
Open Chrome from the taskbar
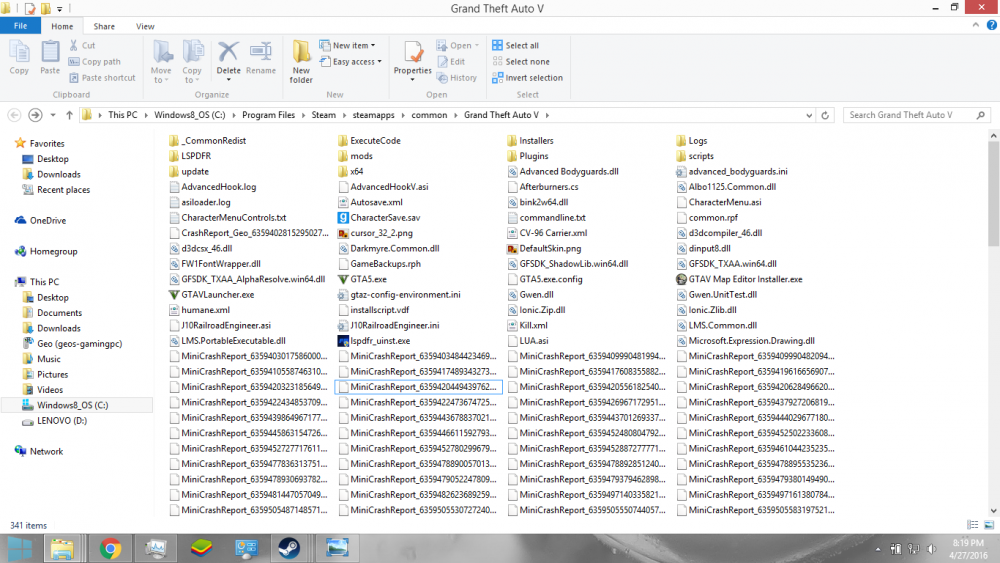click(x=110, y=548)
